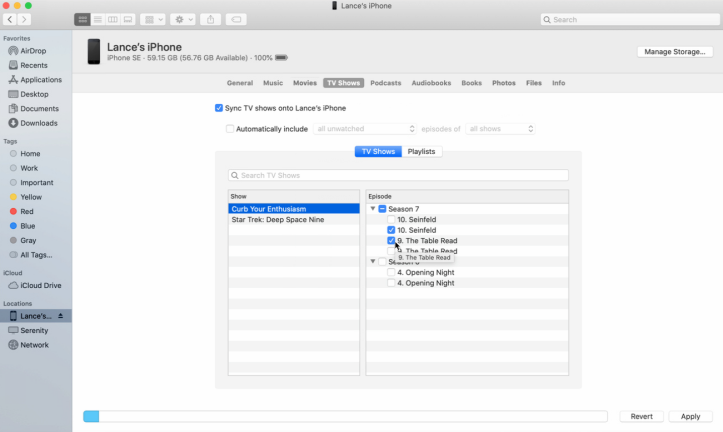Image resolution: width=723 pixels, height=432 pixels.
Task: Click the Revert button
Action: coord(641,416)
